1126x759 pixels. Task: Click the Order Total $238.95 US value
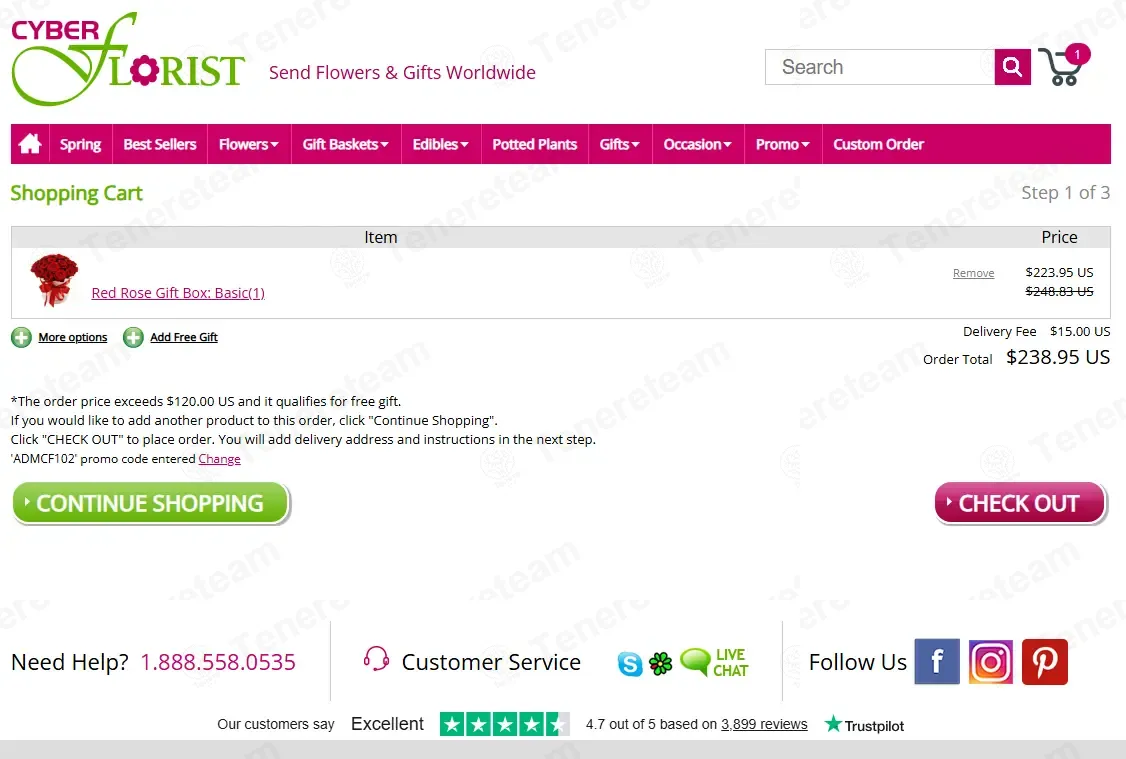coord(1058,357)
